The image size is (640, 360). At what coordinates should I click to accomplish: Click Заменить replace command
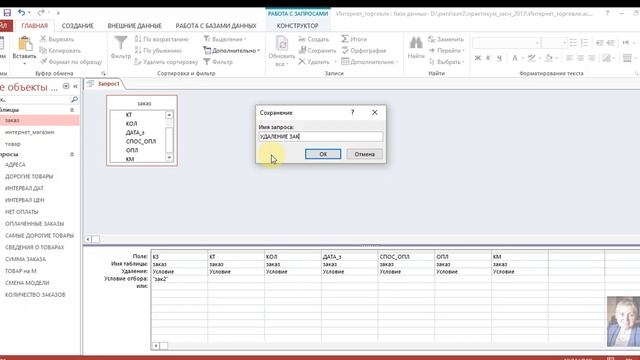click(446, 39)
